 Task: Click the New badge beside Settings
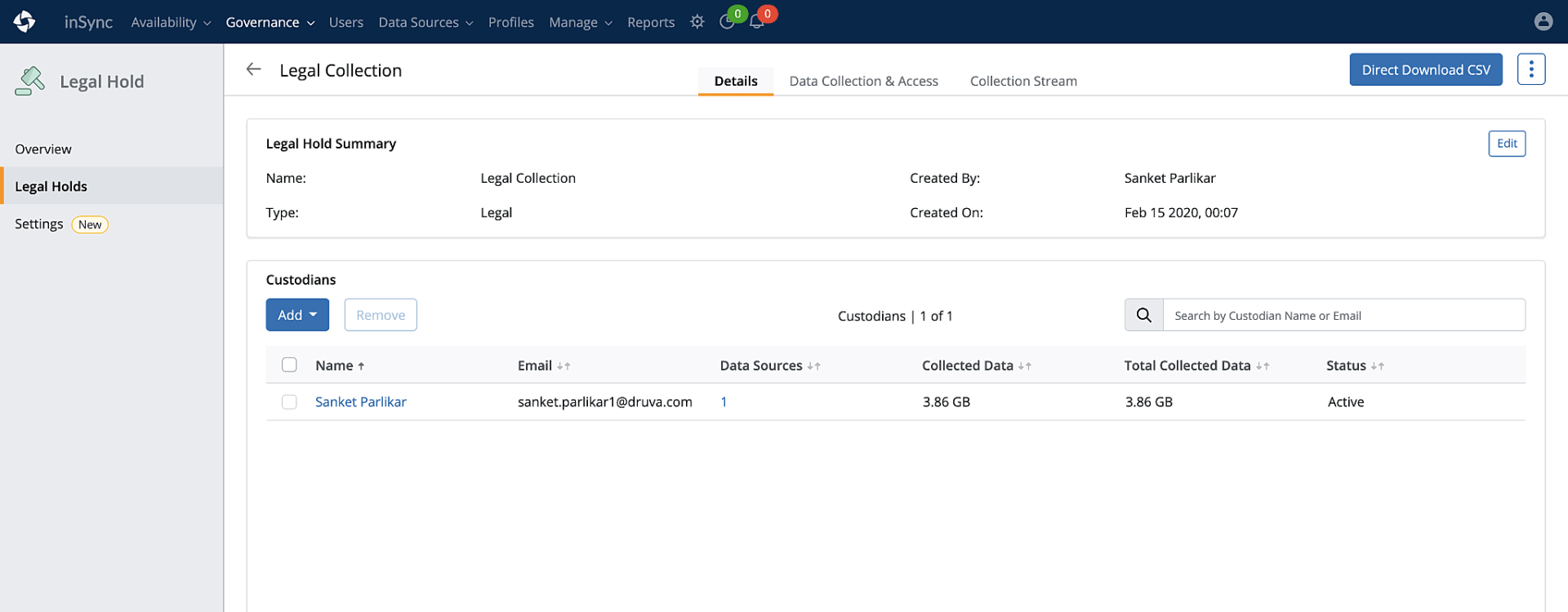90,224
